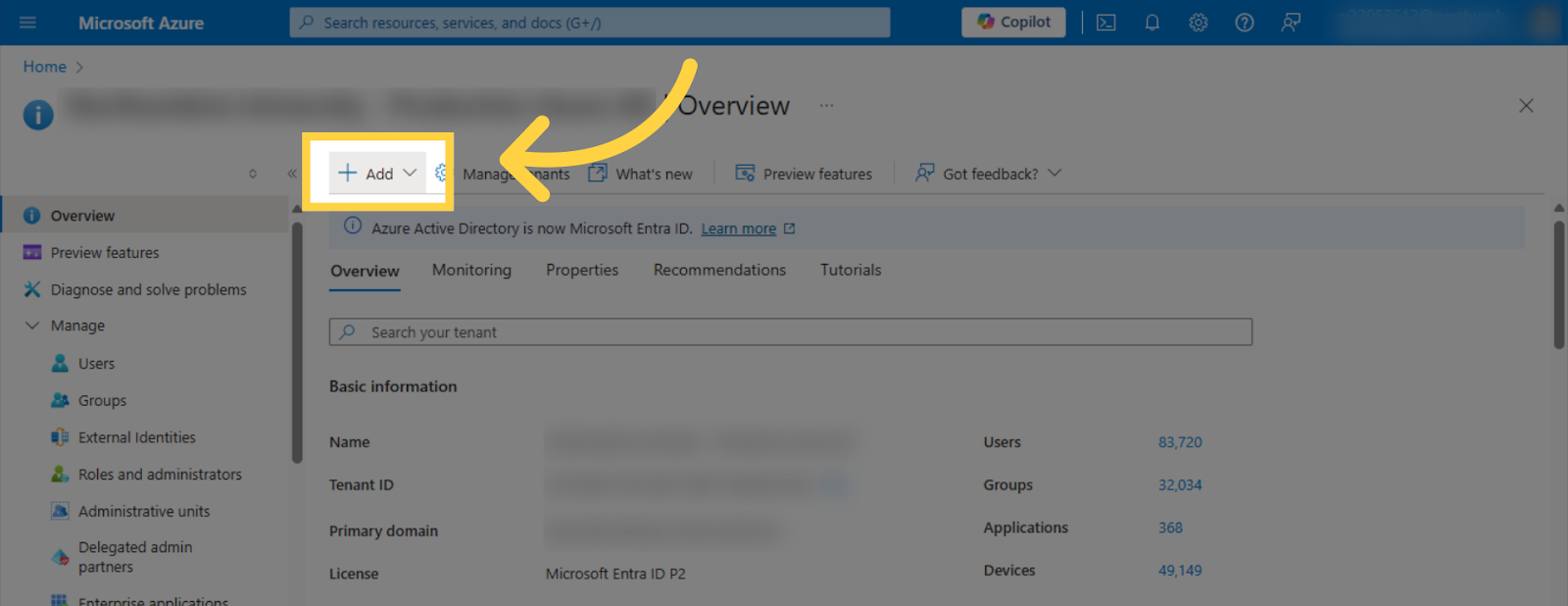Click the main page vertical scrollbar
Viewport: 1568px width, 606px height.
point(1558,284)
